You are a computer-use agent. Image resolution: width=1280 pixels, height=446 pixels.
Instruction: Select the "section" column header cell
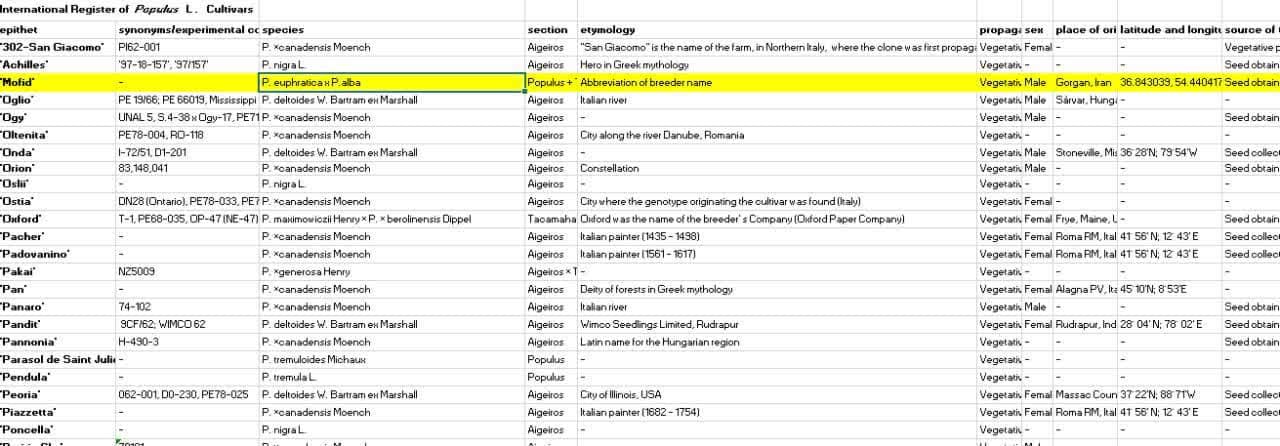(x=547, y=30)
